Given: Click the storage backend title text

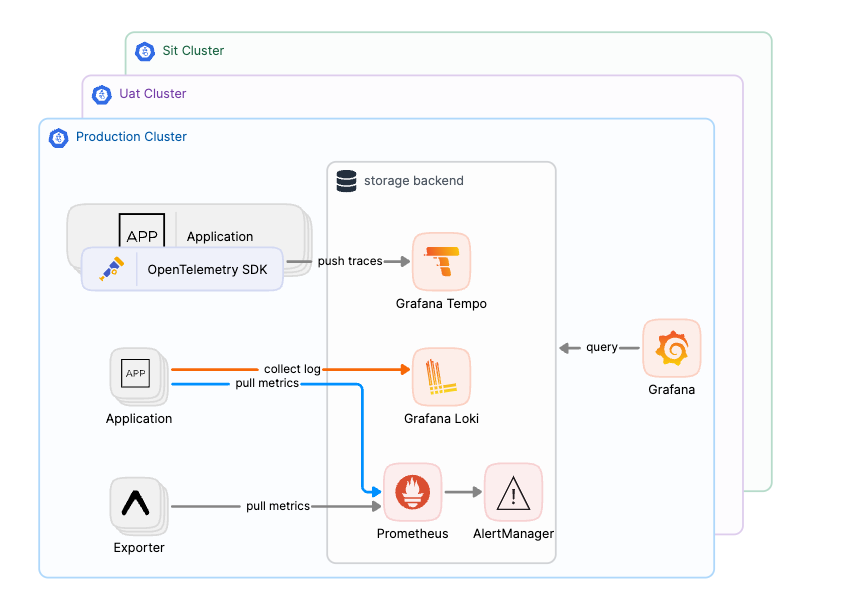Looking at the screenshot, I should [x=414, y=181].
